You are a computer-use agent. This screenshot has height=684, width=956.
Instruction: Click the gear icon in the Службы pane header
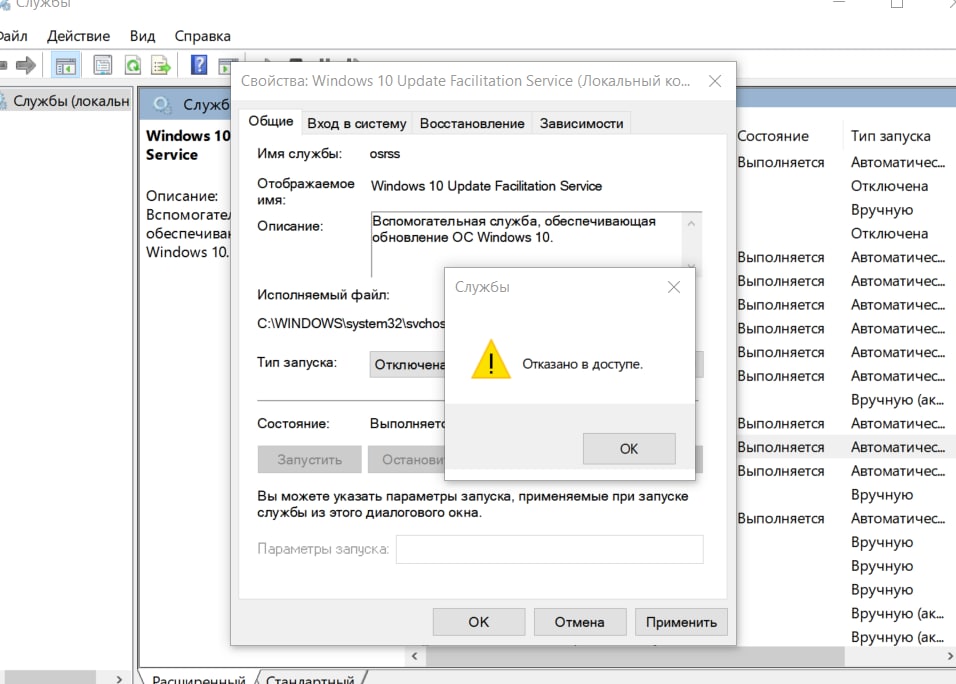coord(162,105)
